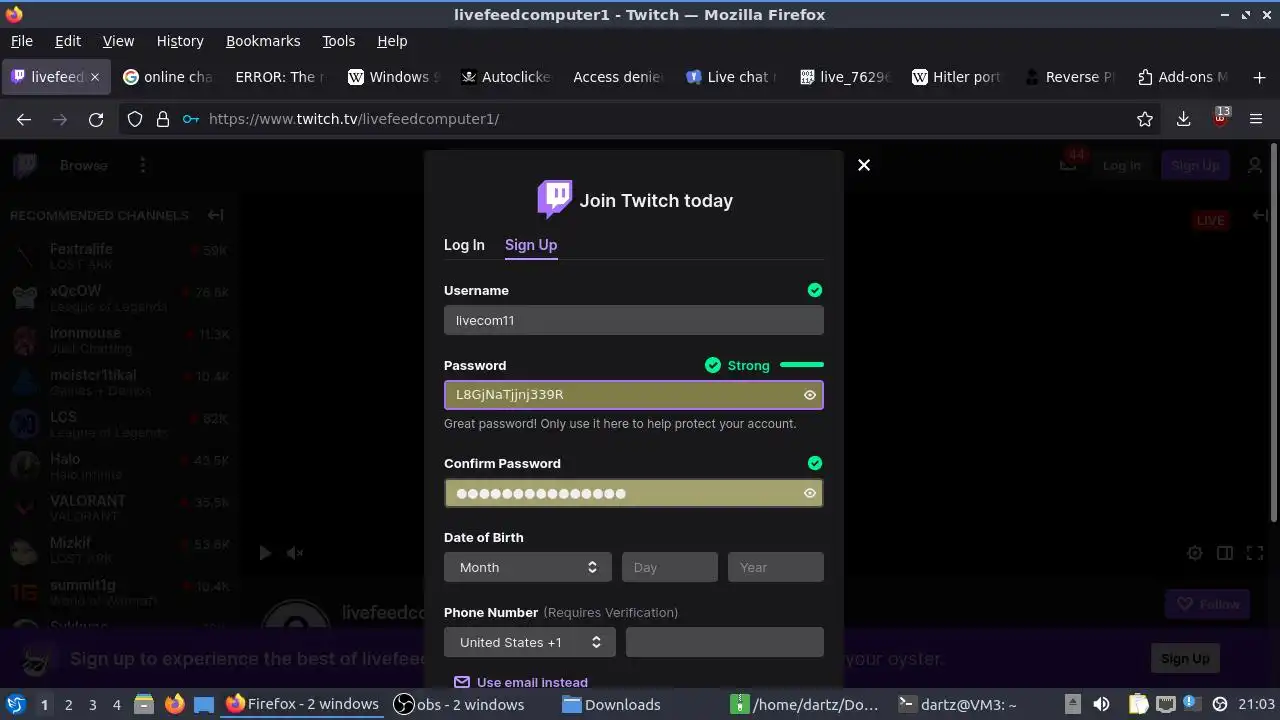Image resolution: width=1280 pixels, height=720 pixels.
Task: Open the Firefox hamburger application menu
Action: [x=1257, y=119]
